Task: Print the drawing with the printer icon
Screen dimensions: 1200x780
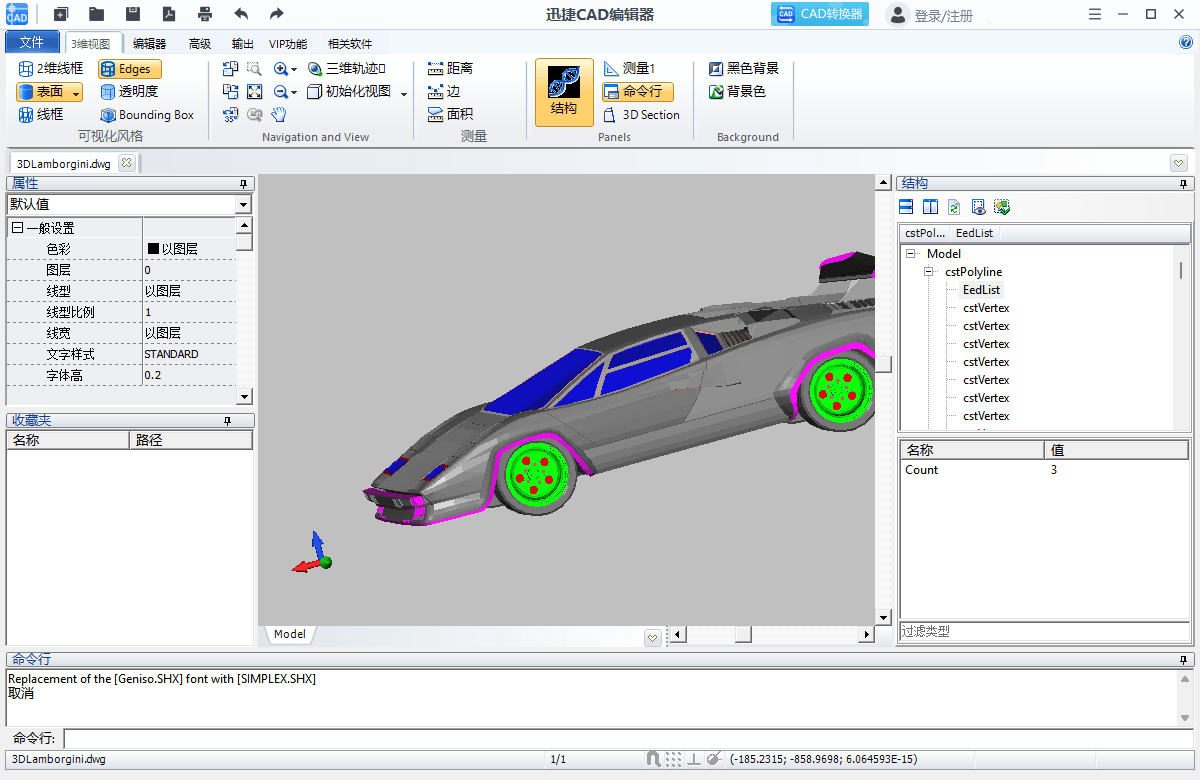Action: (205, 14)
